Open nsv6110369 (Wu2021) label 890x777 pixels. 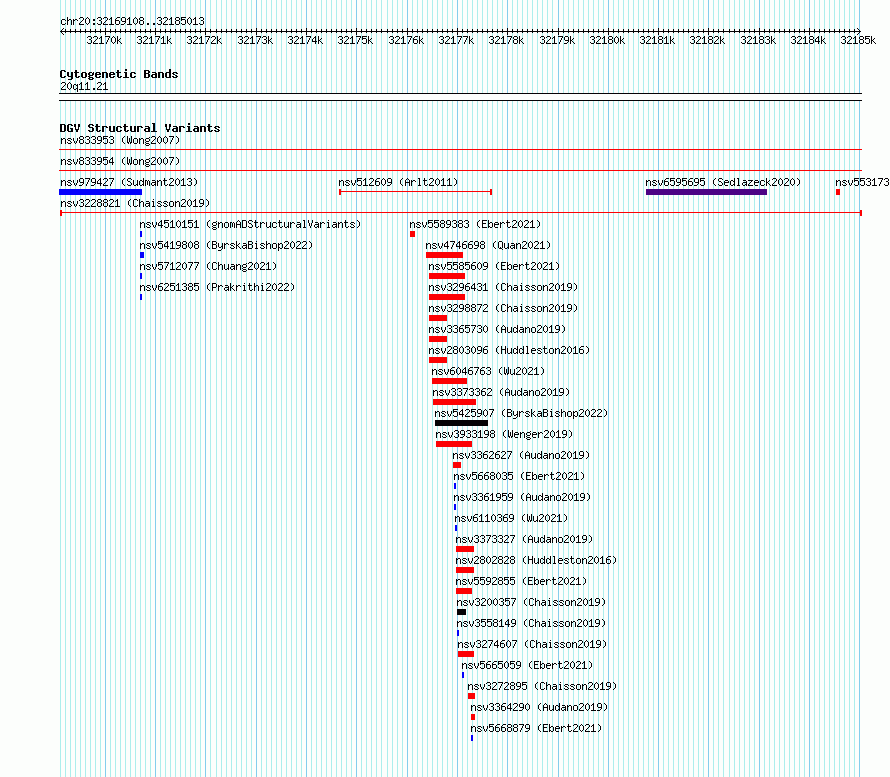511,518
